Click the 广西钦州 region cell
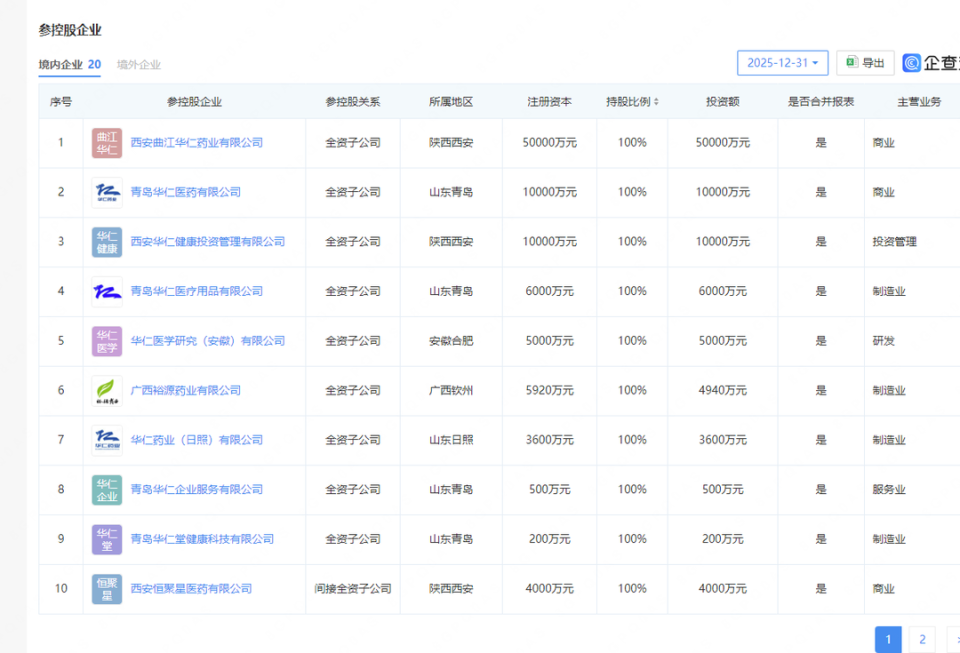Screen dimensions: 960x653 click(451, 390)
